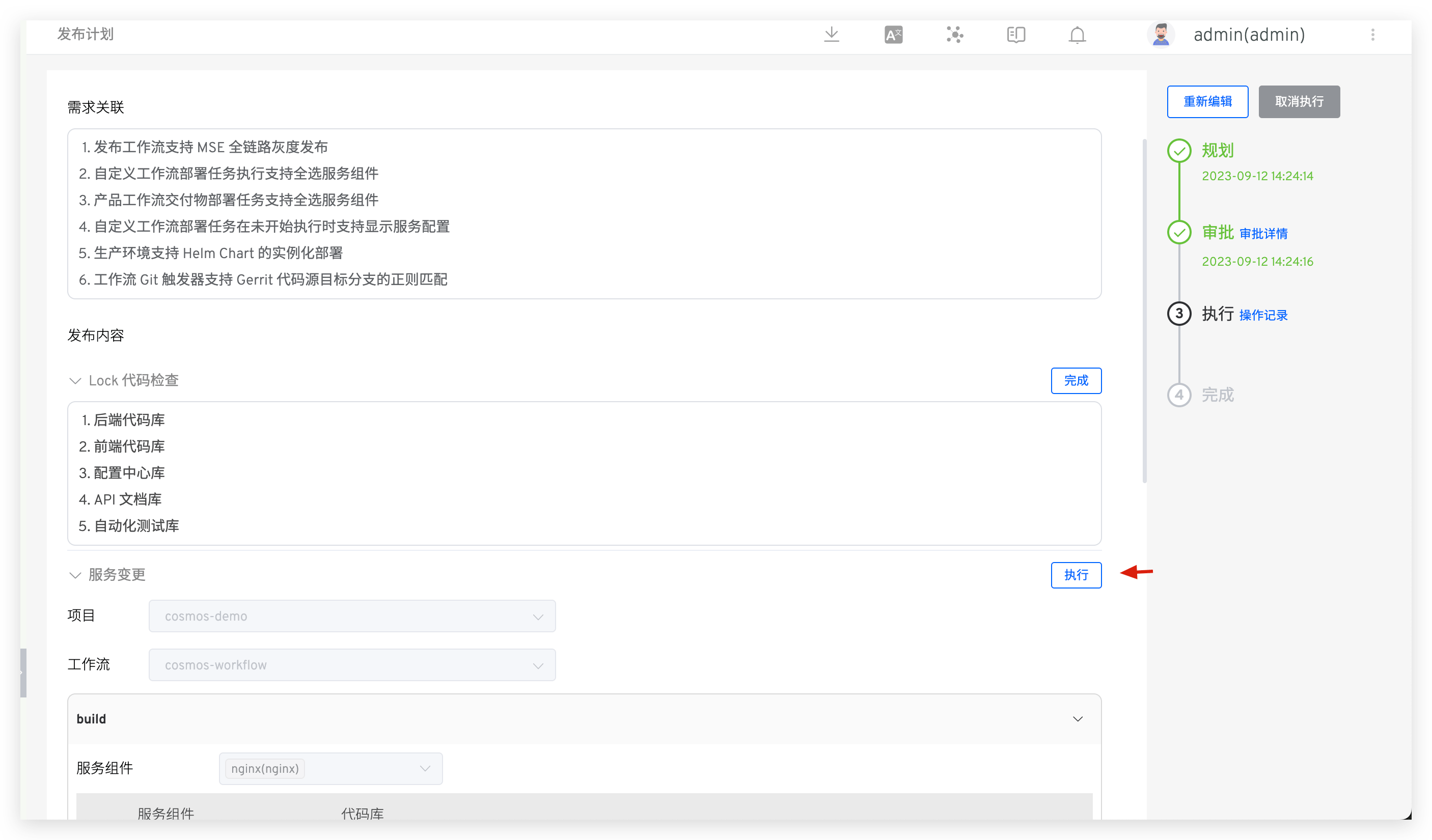Screen dimensions: 1432x840
Task: Open the notifications bell
Action: pos(1077,35)
